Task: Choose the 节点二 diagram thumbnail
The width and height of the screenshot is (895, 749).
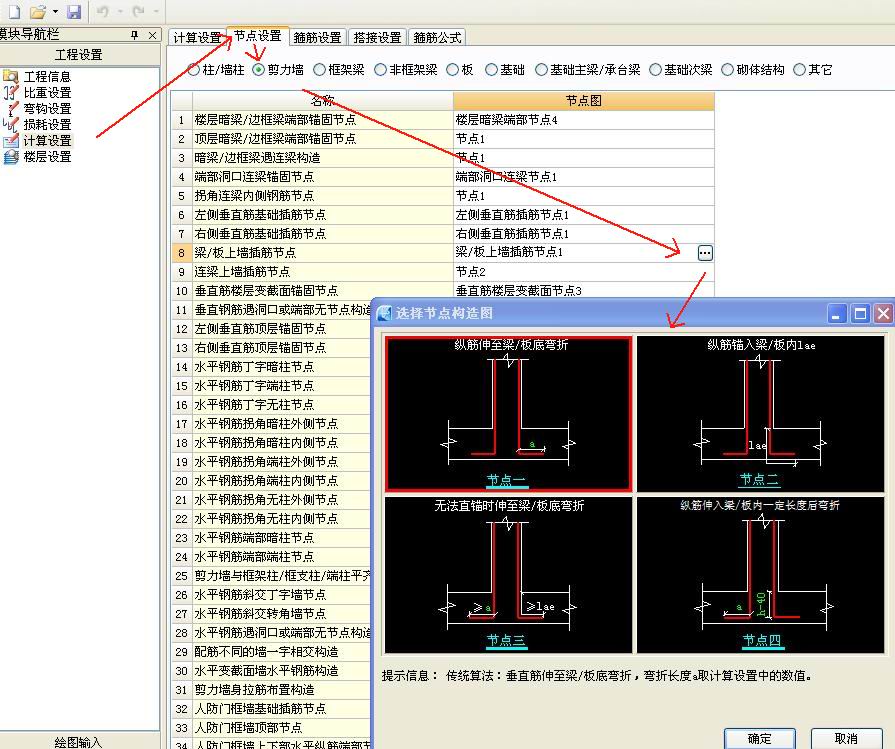Action: click(760, 414)
